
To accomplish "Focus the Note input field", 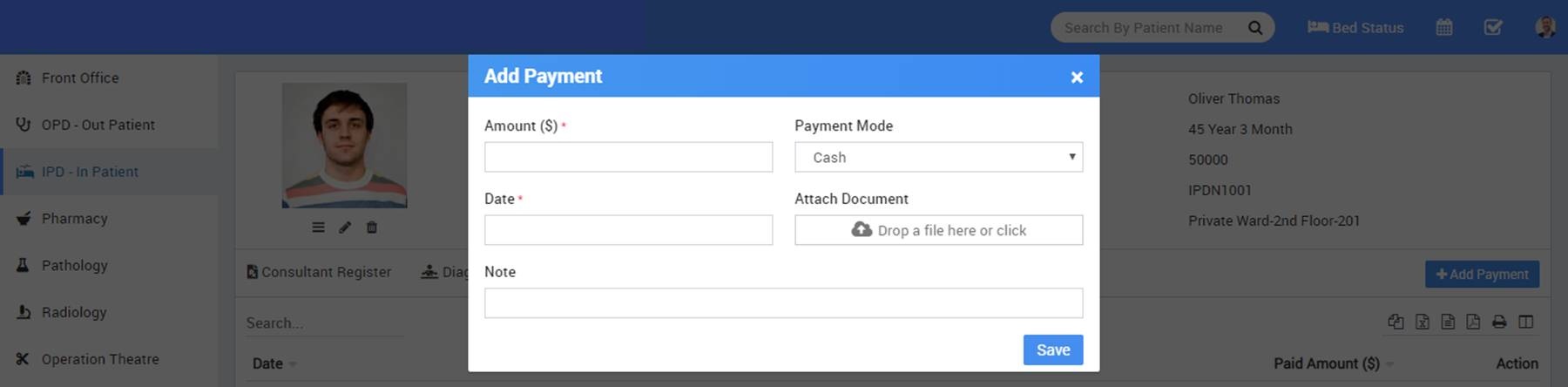I will (x=783, y=303).
